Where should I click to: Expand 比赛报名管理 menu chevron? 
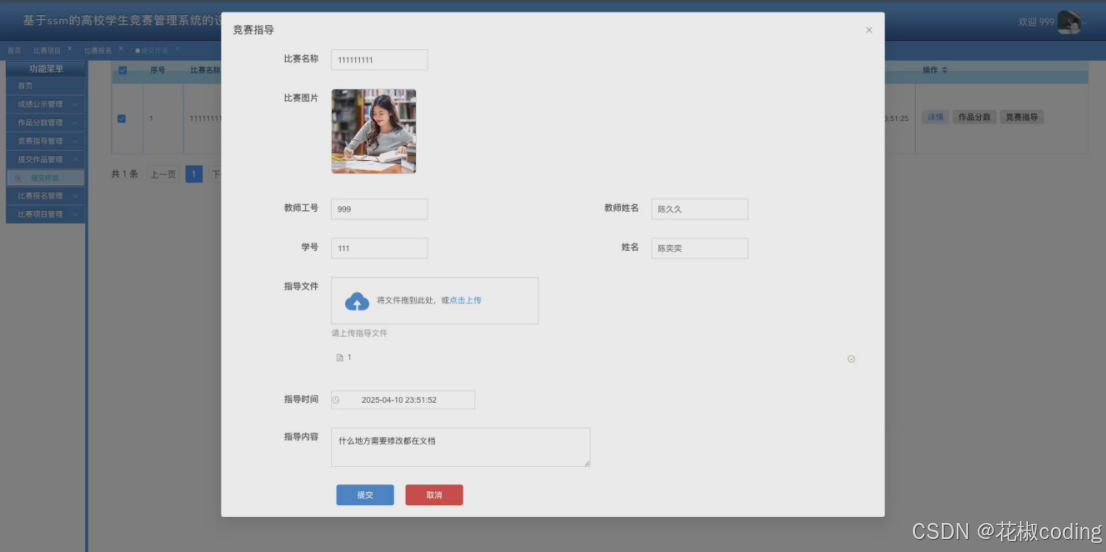pyautogui.click(x=75, y=196)
